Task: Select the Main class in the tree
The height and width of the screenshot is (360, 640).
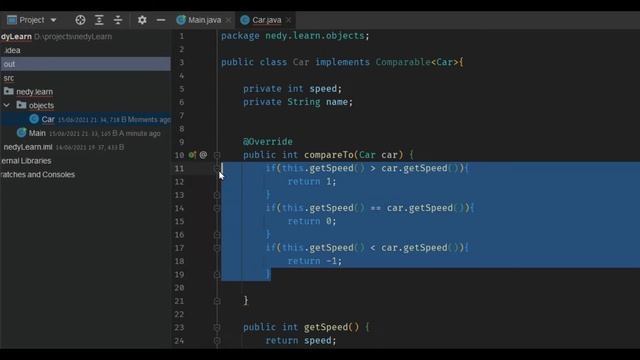Action: (x=37, y=133)
